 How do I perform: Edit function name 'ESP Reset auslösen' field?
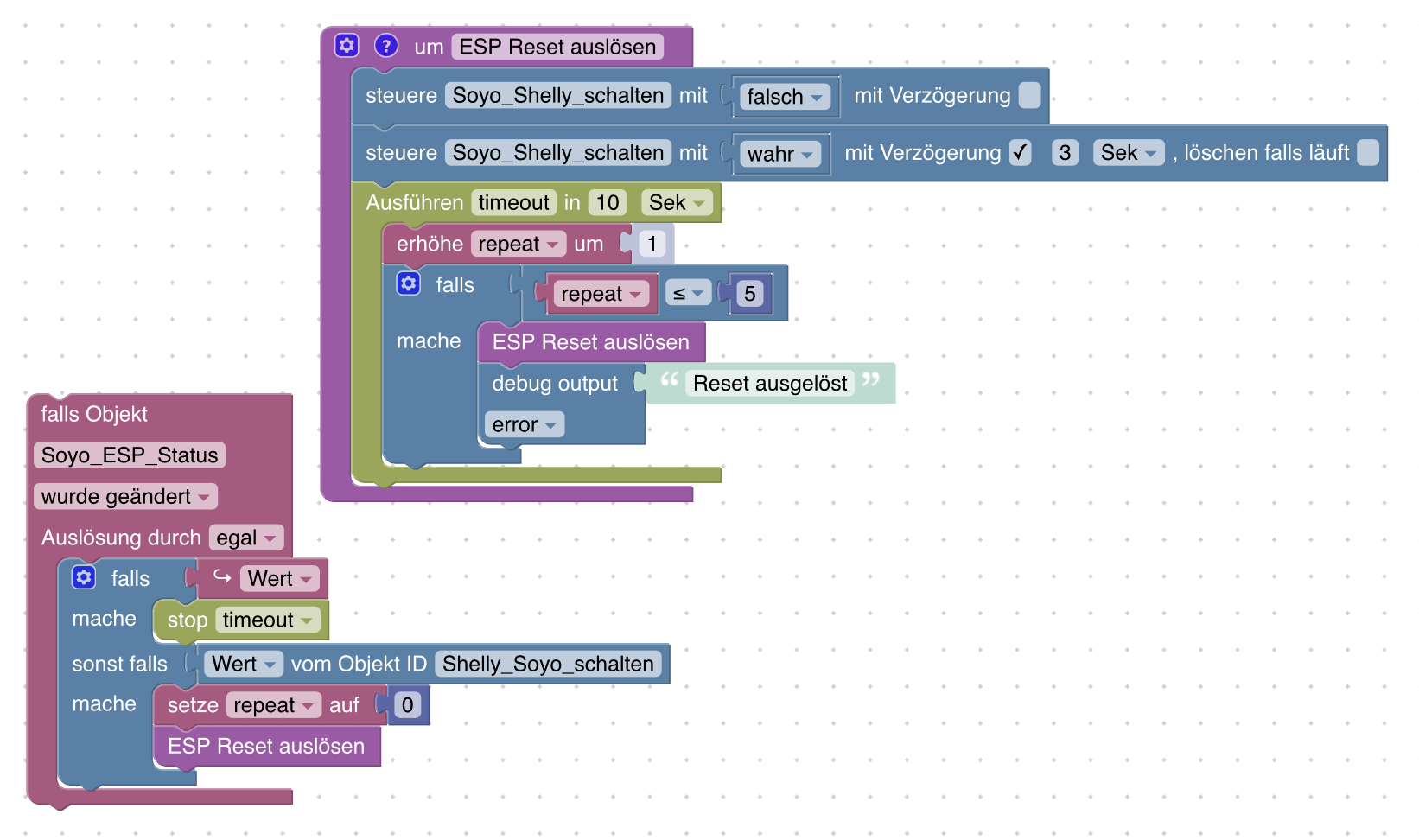click(x=557, y=47)
